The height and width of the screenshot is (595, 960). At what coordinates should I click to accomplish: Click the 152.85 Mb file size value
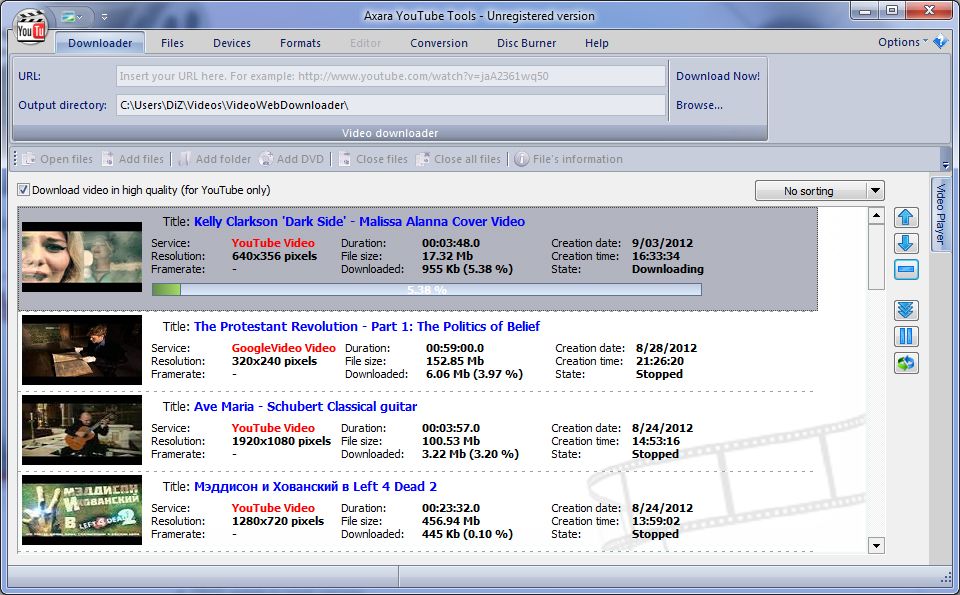[455, 361]
